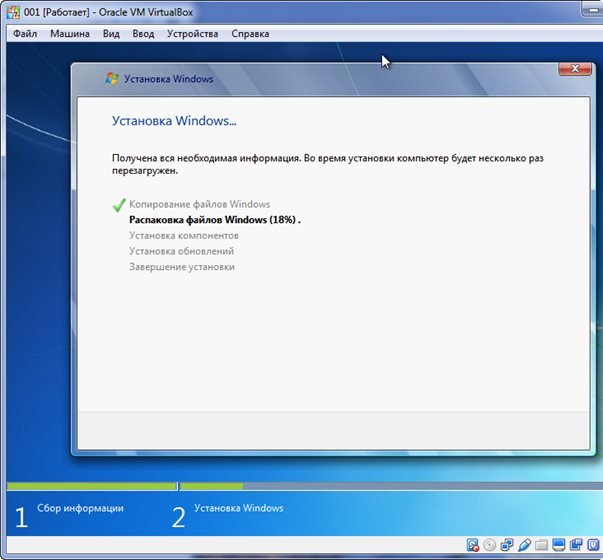Click the virtualization V status icon
Viewport: 603px width, 560px height.
click(x=593, y=545)
